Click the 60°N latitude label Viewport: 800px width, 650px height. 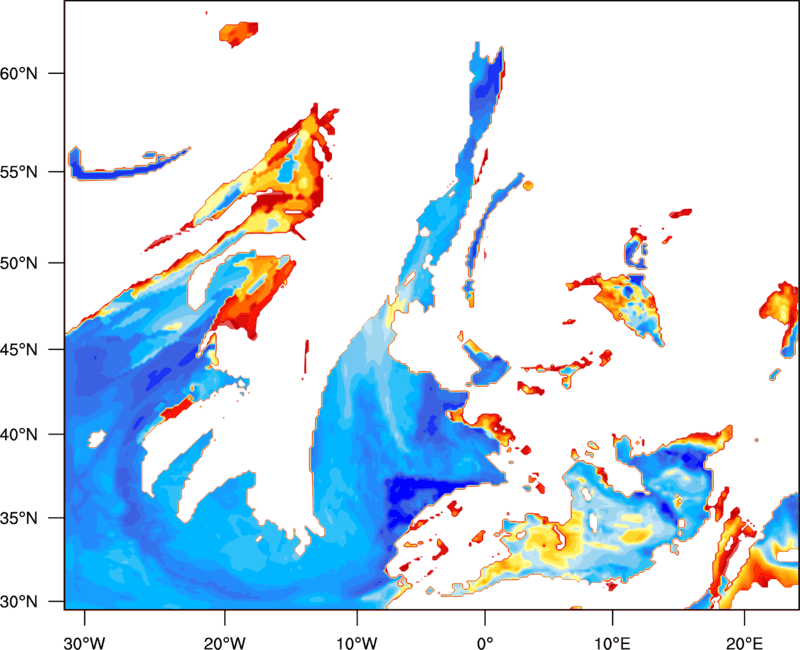(x=19, y=73)
